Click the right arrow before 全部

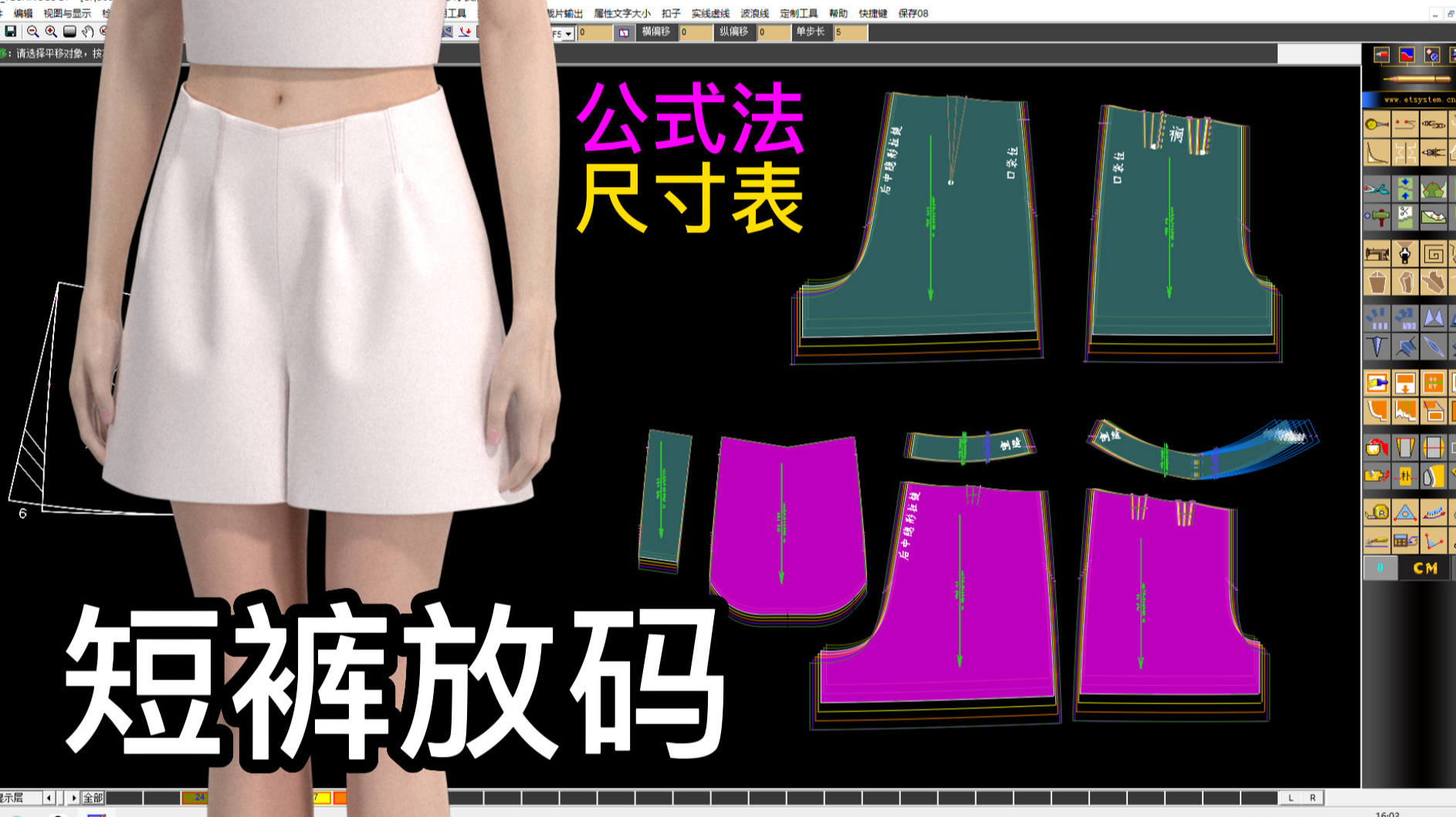click(73, 798)
